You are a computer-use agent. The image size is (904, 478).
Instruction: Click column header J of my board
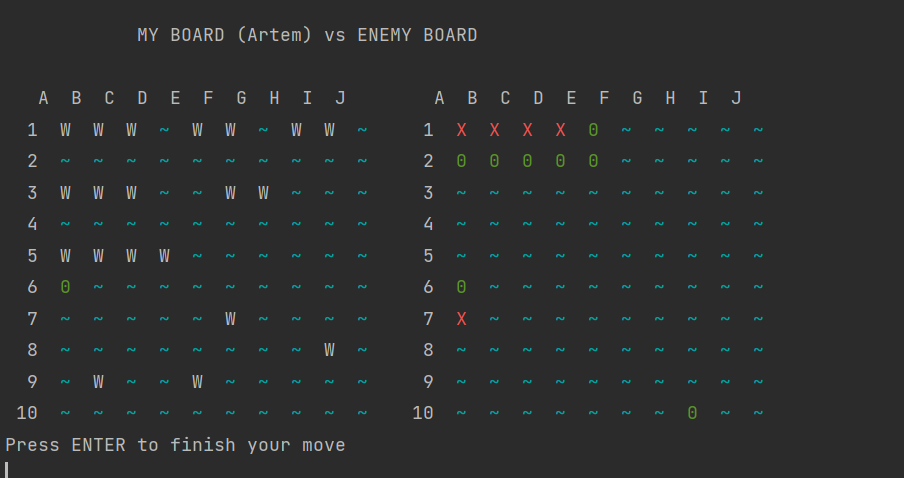pos(340,98)
